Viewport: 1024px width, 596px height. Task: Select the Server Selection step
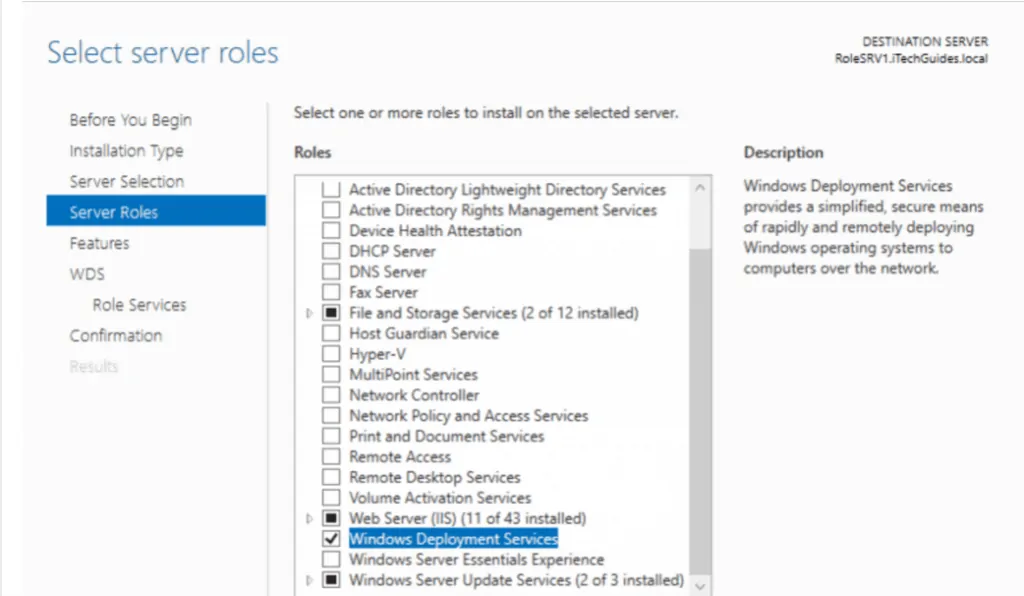tap(126, 181)
